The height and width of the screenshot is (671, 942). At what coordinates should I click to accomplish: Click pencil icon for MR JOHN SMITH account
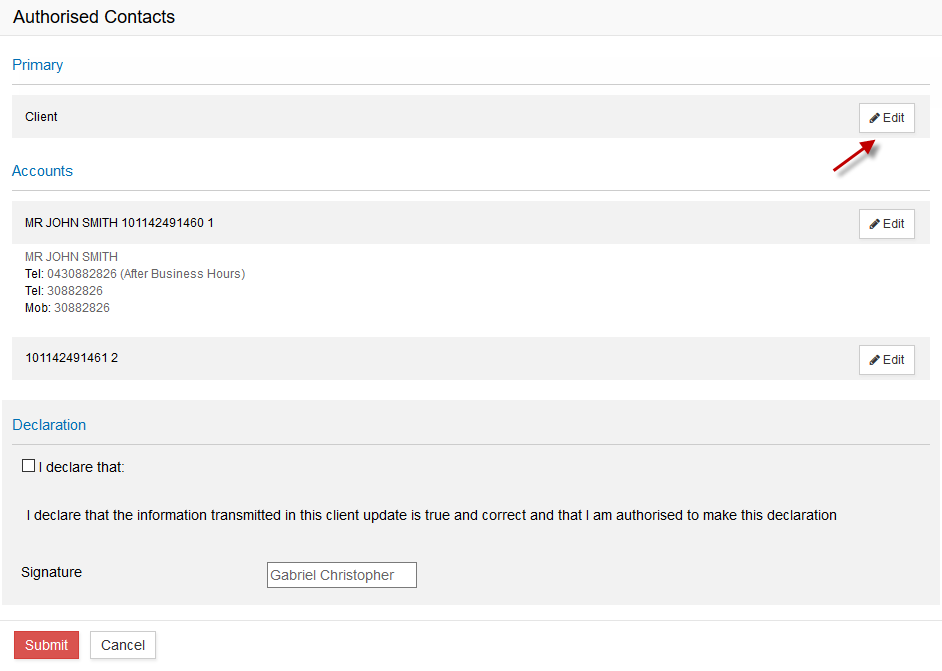pyautogui.click(x=874, y=224)
